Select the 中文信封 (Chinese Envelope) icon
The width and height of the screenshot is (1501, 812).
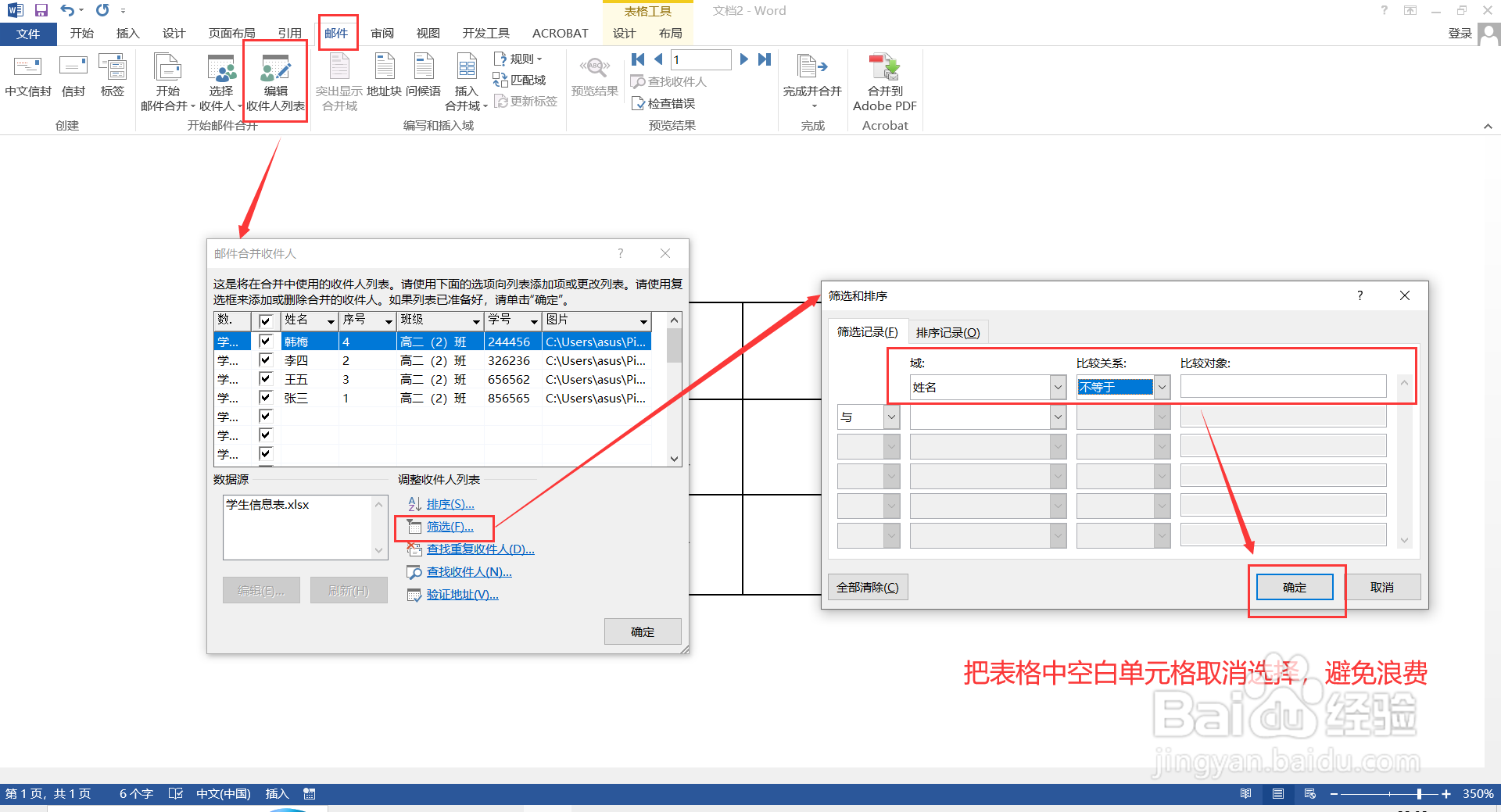point(27,78)
